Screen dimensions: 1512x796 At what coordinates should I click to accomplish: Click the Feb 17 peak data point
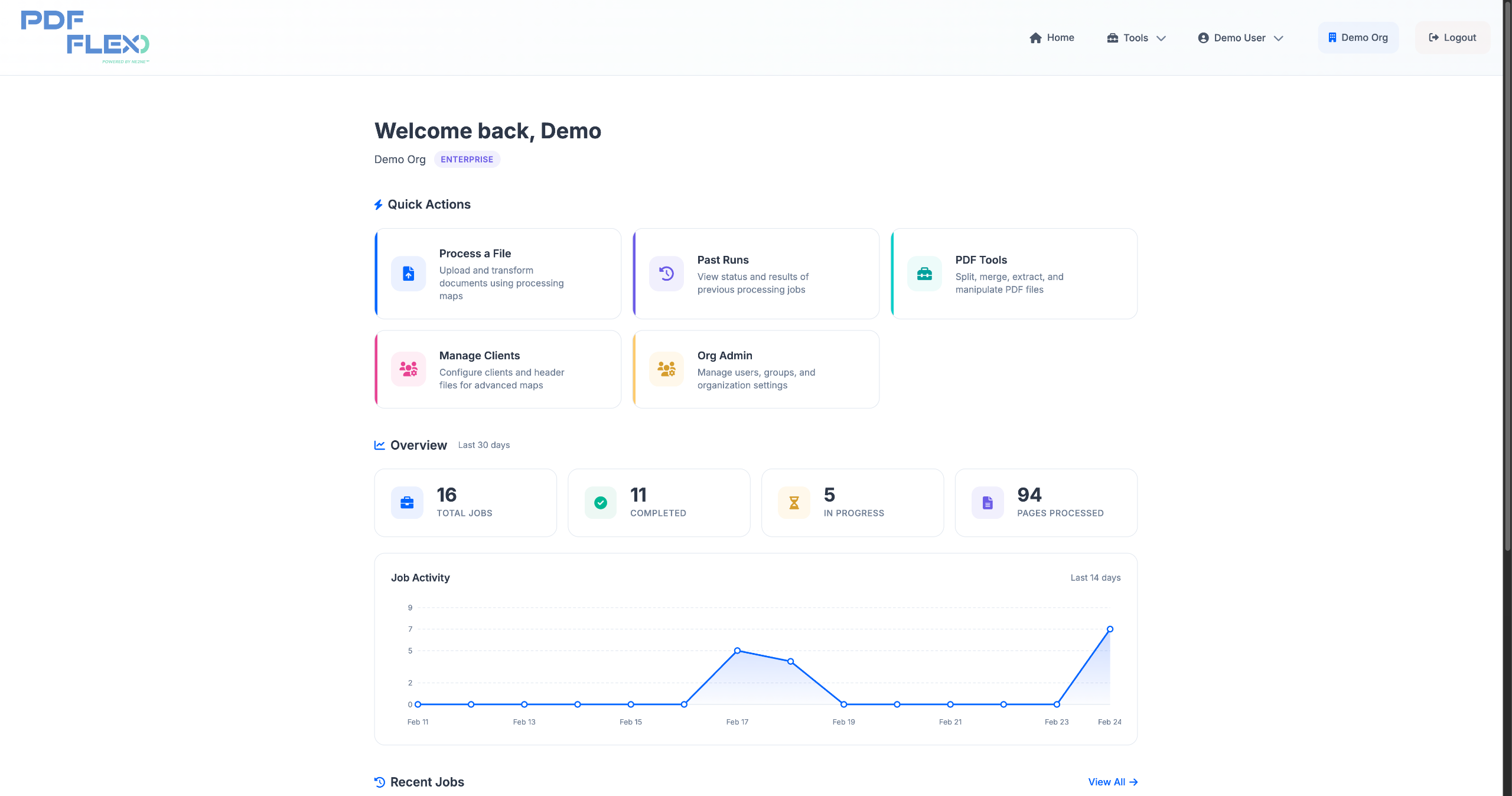737,651
